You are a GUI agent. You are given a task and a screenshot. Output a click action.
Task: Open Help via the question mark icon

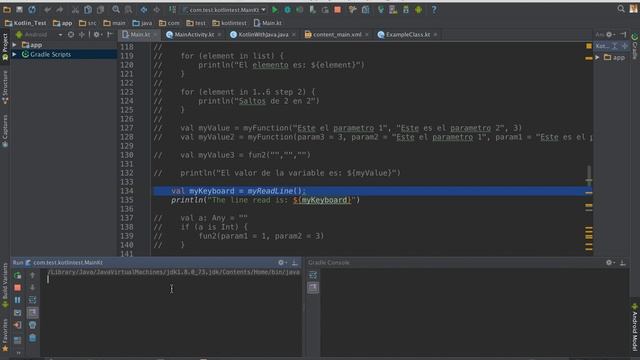(434, 9)
